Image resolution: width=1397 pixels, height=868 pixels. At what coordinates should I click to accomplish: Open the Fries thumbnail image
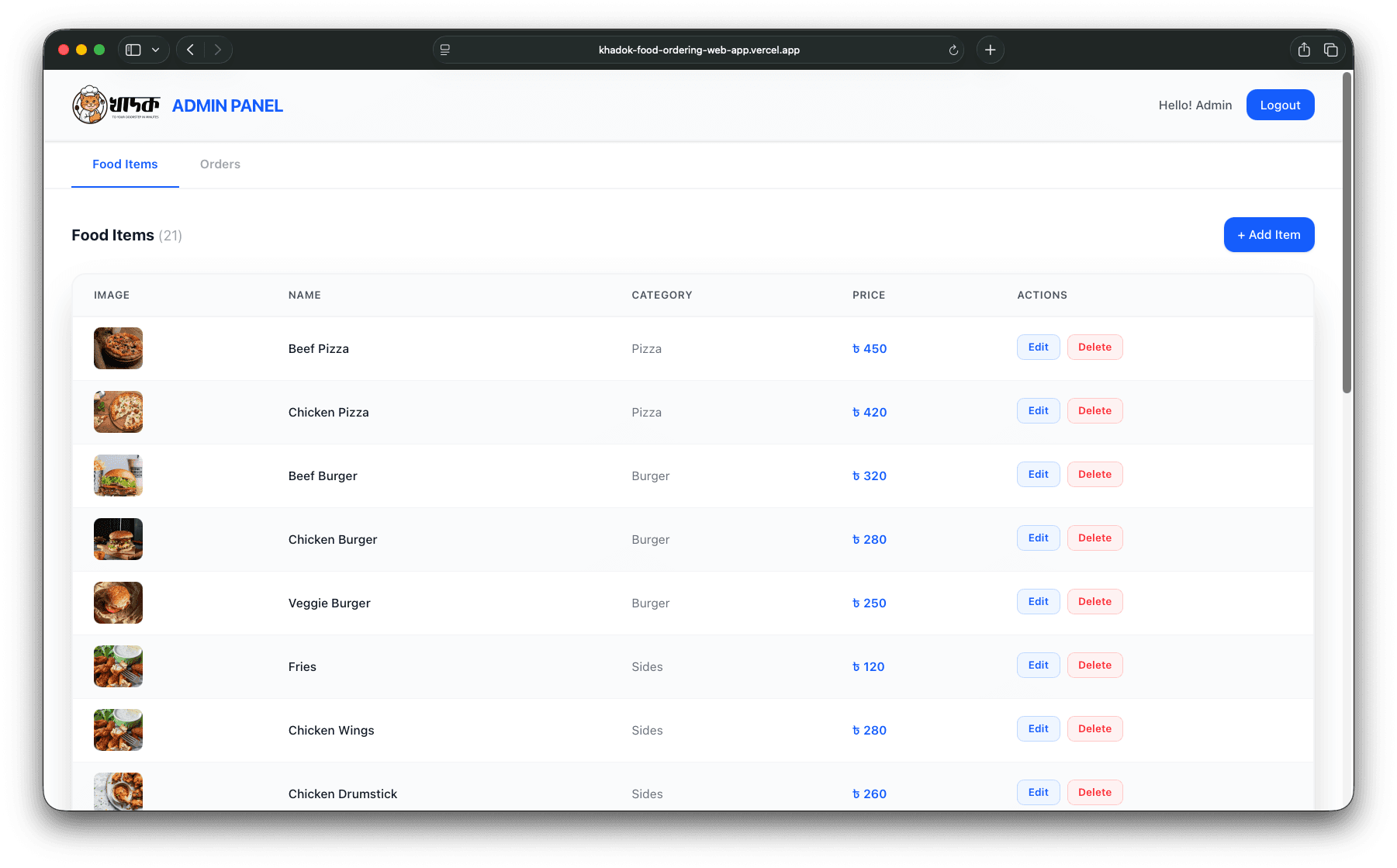118,666
